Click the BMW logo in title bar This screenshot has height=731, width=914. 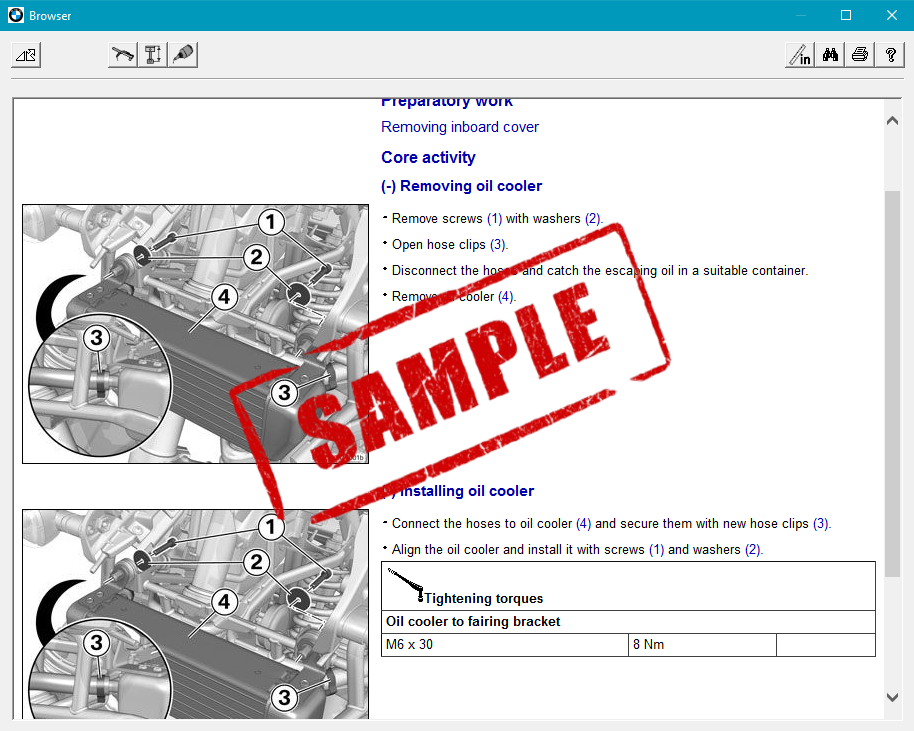[x=16, y=15]
